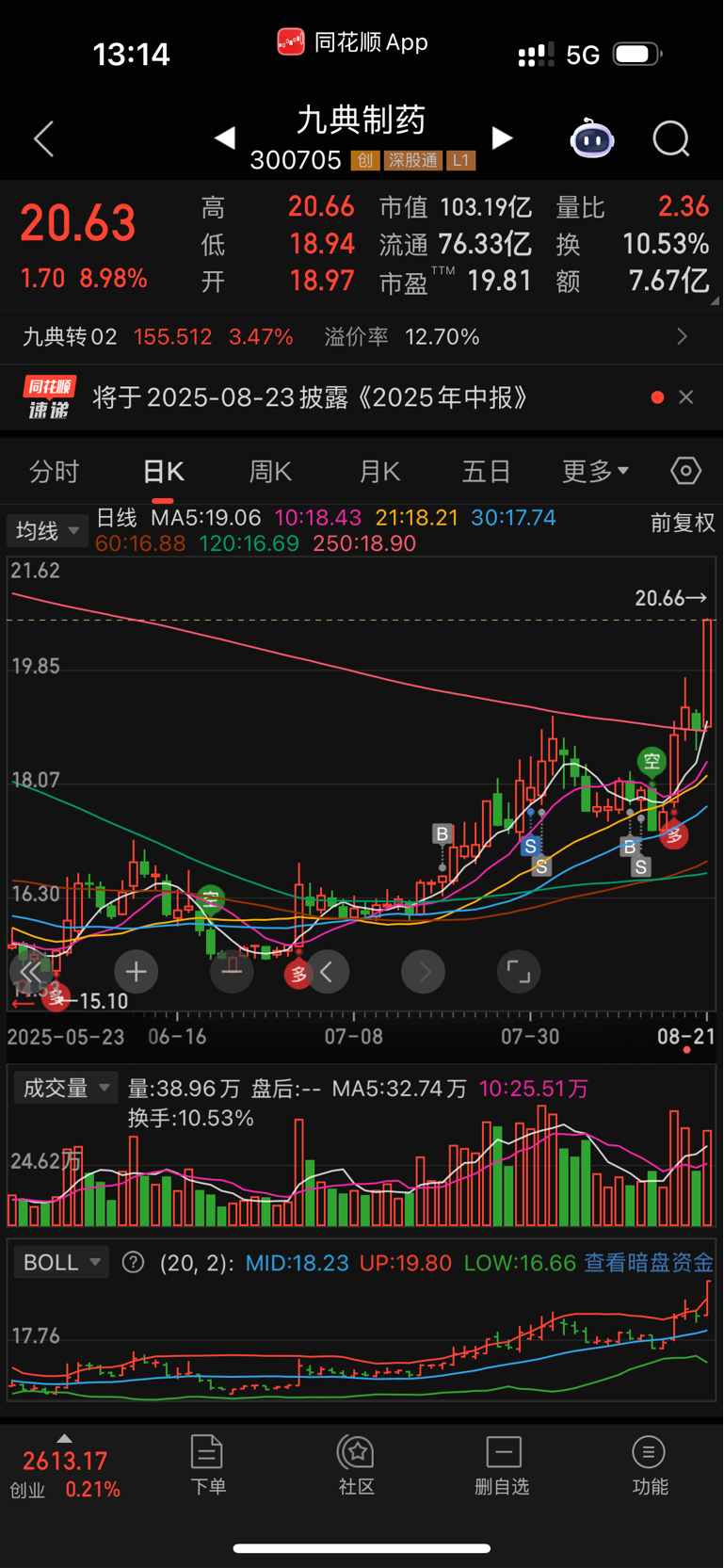724x1568 pixels.
Task: Open 查看暗盘资金 link
Action: 649,1262
